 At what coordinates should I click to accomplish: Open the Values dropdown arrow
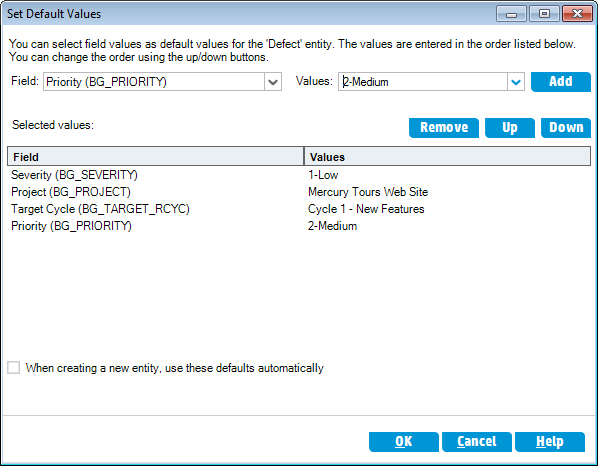click(516, 82)
